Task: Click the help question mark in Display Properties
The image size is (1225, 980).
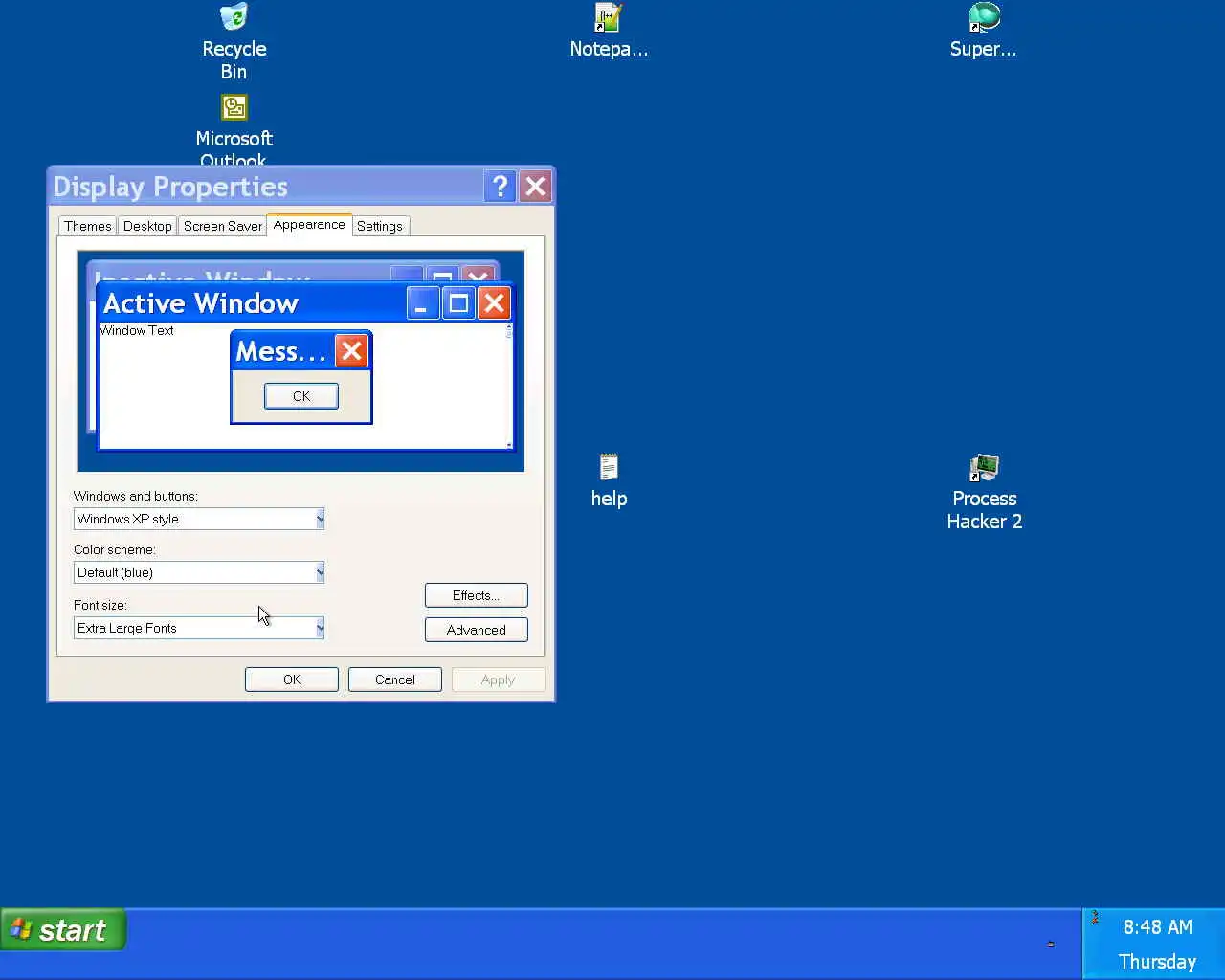Action: pos(500,186)
